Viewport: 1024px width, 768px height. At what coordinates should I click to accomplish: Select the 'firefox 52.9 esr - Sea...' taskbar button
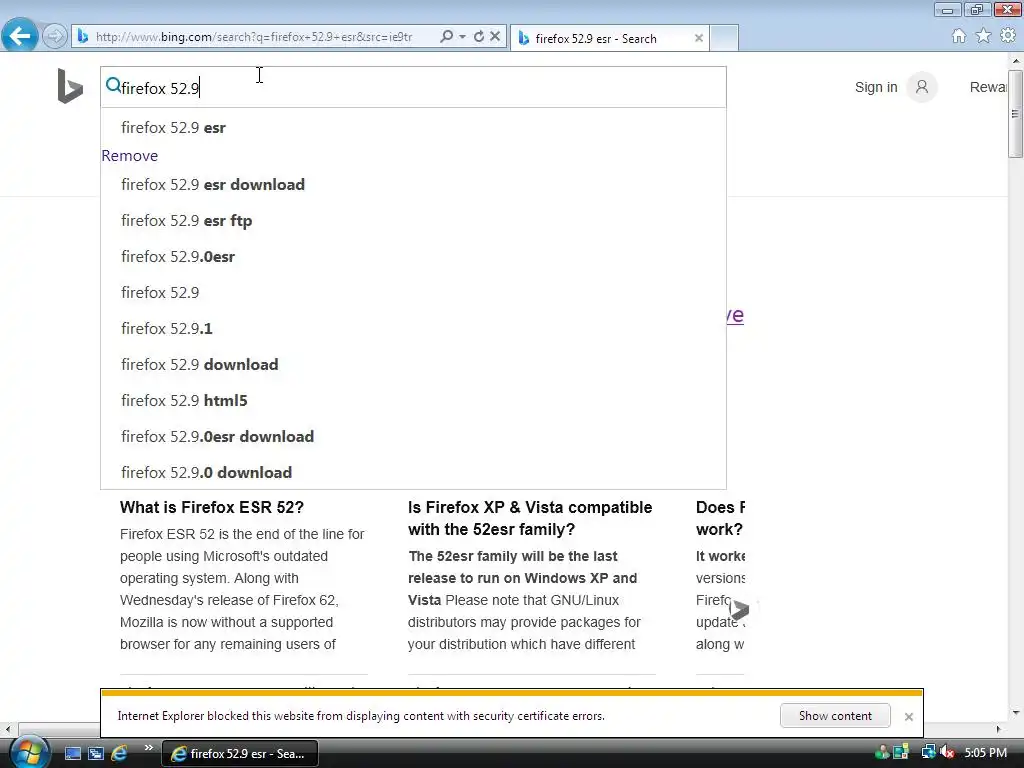pyautogui.click(x=240, y=754)
